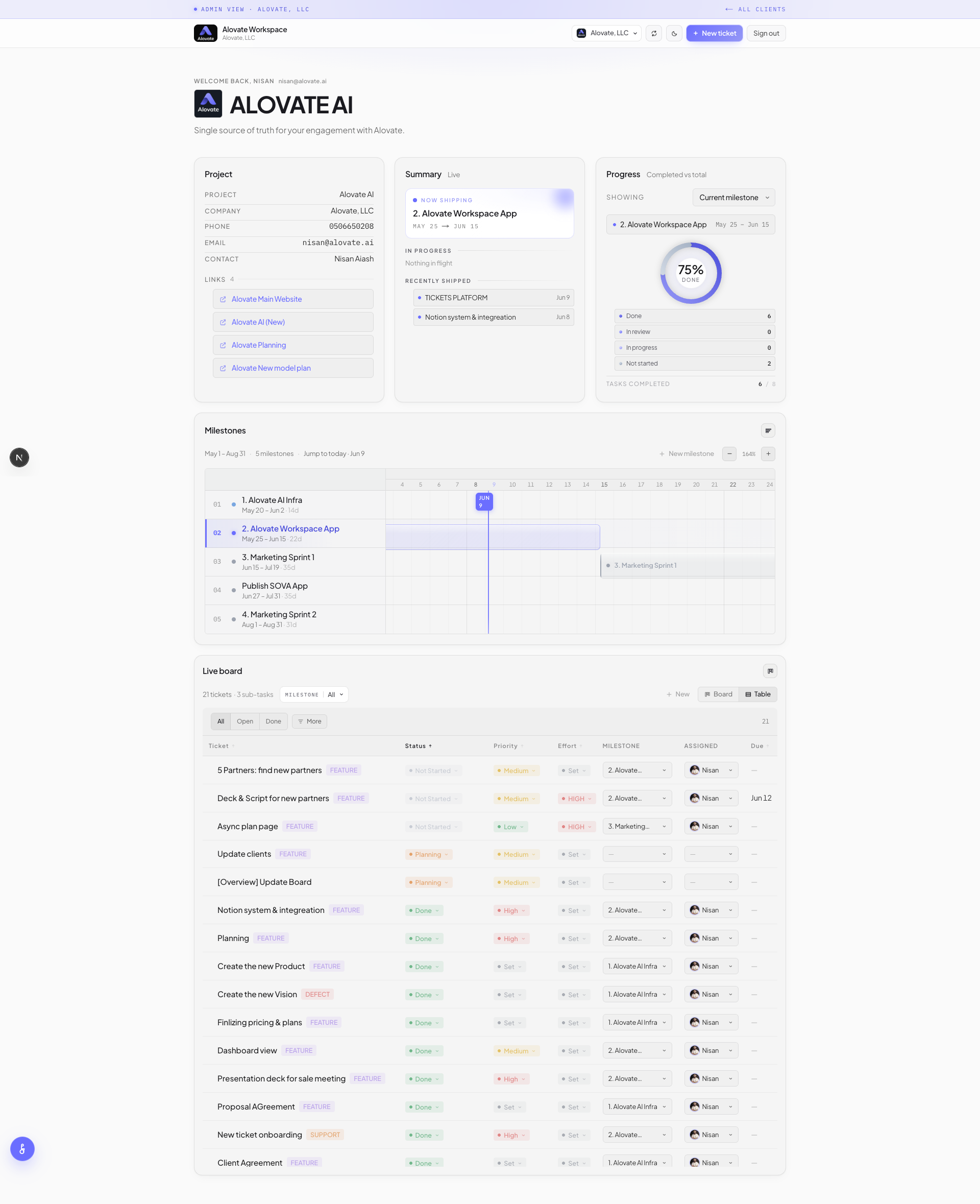Click external link icon for Alovate Main Website
This screenshot has height=1204, width=980.
click(x=223, y=299)
